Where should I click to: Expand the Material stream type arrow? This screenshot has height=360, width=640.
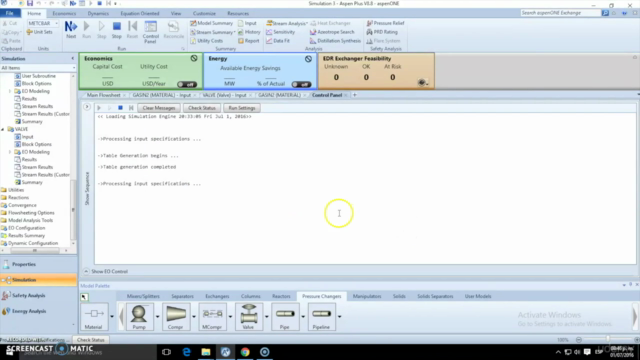pos(112,317)
